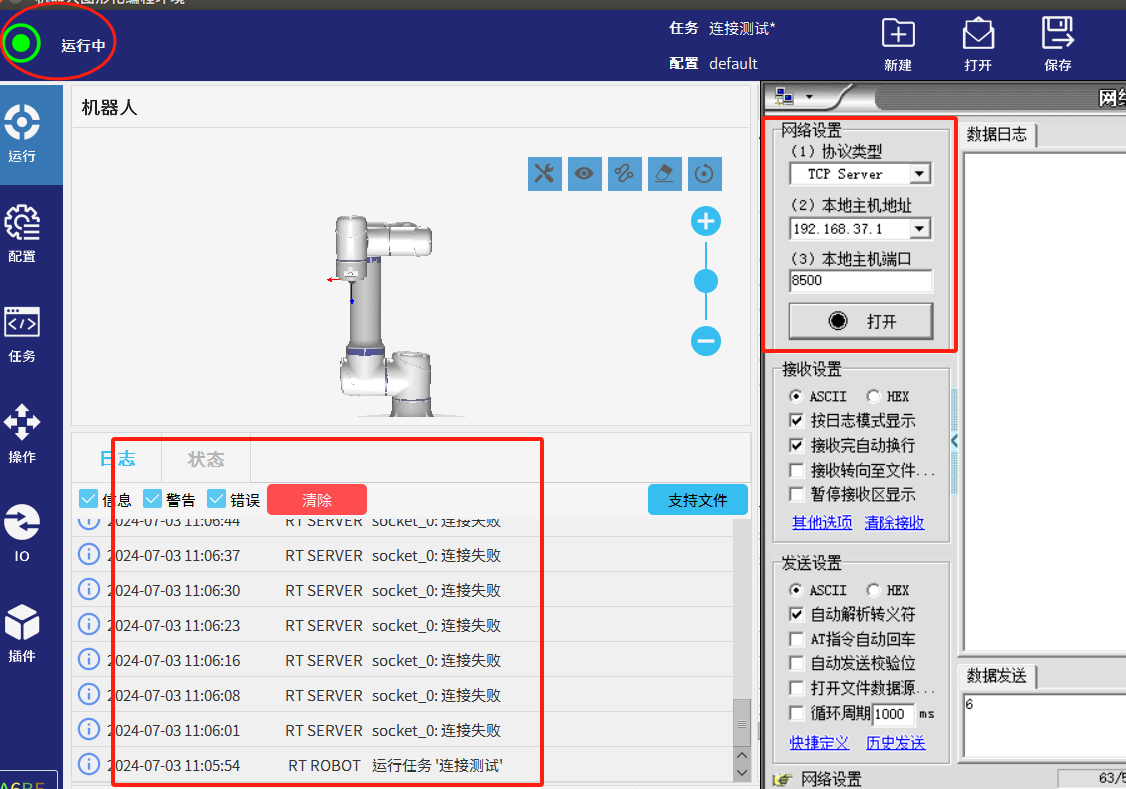Select HEX radio in 接收设置
This screenshot has width=1126, height=789.
(x=874, y=396)
